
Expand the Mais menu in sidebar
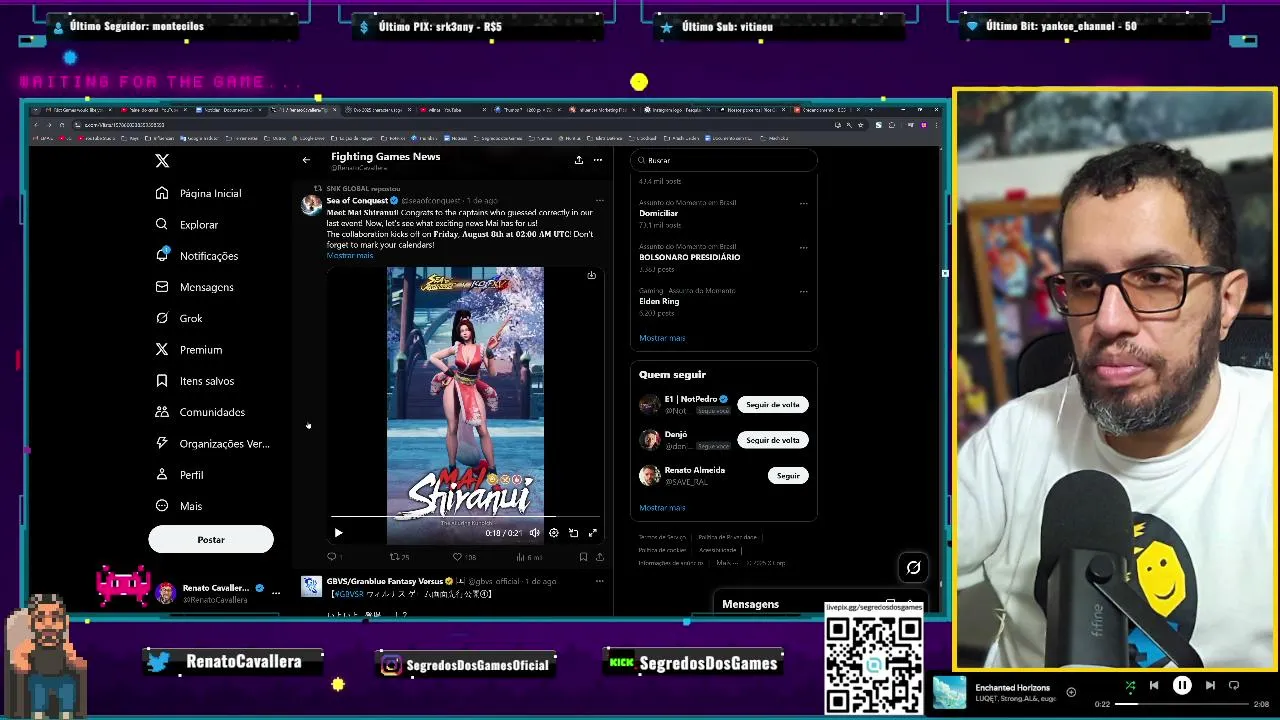pos(179,506)
